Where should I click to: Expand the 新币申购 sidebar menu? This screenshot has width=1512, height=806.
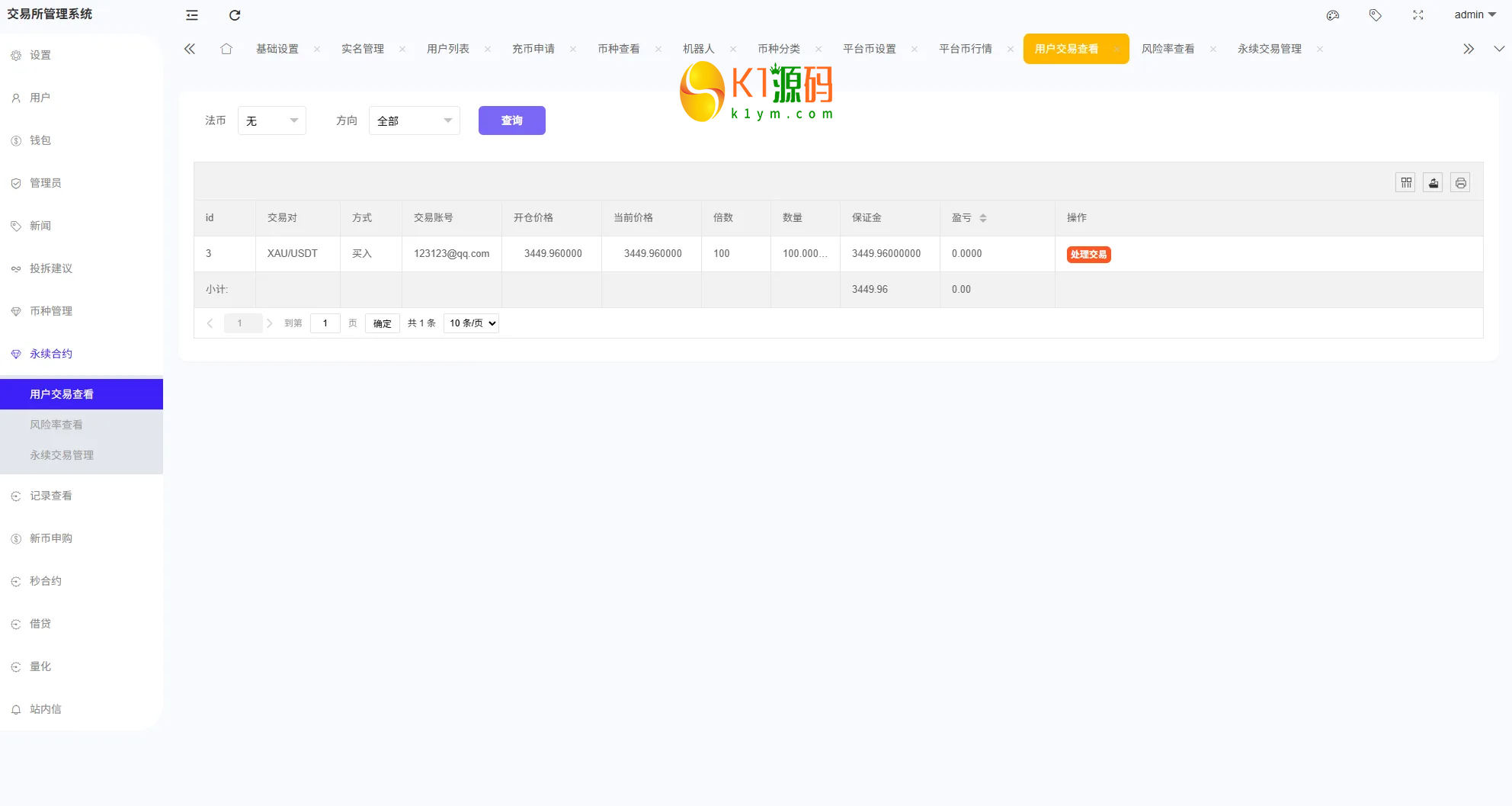click(x=82, y=538)
